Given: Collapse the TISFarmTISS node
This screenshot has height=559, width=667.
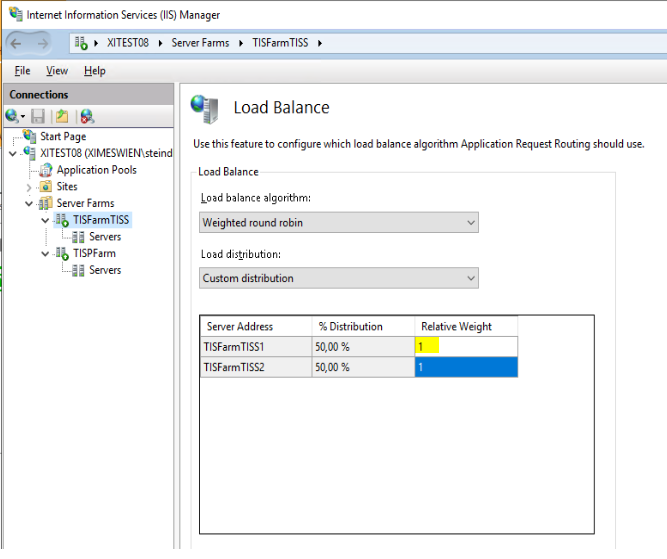Looking at the screenshot, I should (x=45, y=220).
